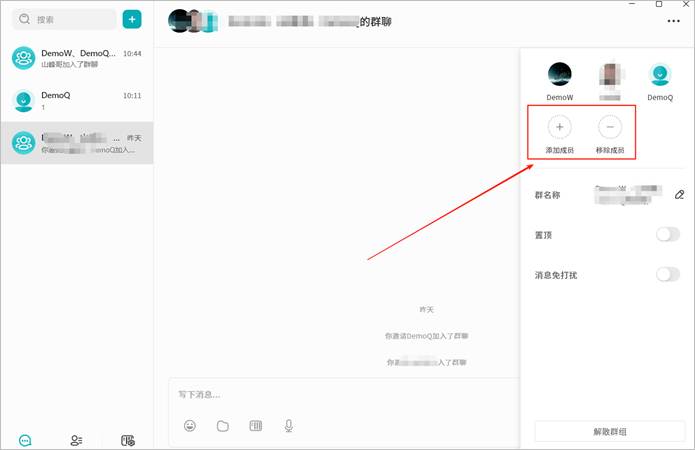This screenshot has height=450, width=695.
Task: Click the microphone icon to record voice
Action: (x=289, y=426)
